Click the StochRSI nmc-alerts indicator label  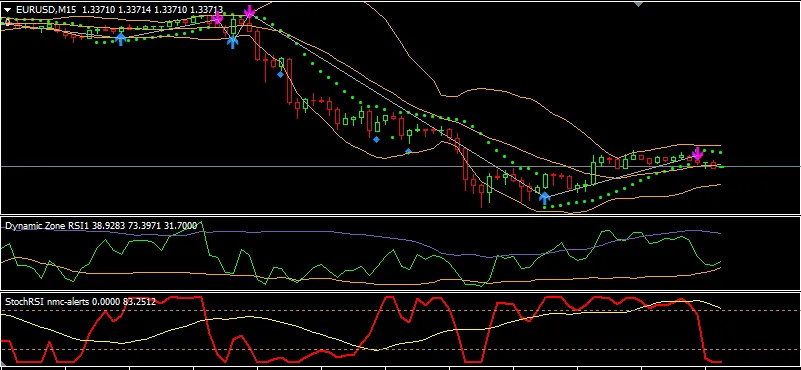(47, 302)
